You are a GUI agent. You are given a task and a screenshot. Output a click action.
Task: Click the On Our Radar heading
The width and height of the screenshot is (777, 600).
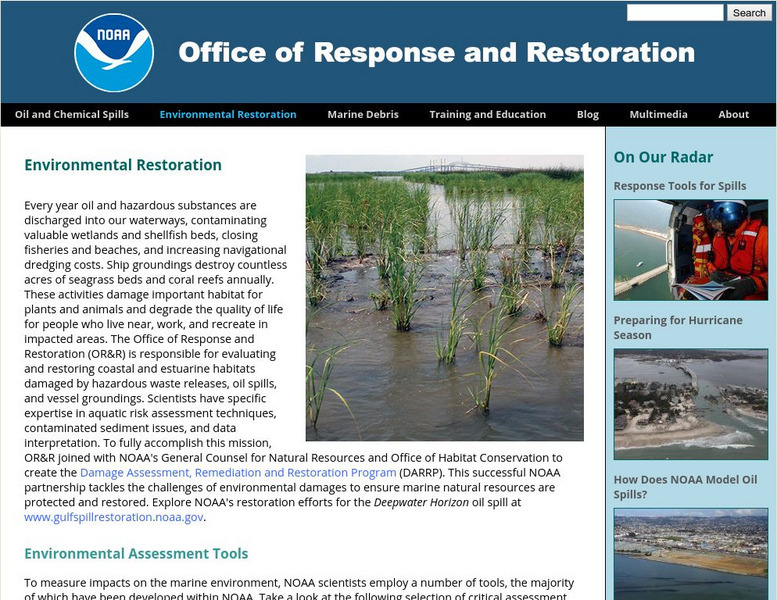(x=663, y=157)
